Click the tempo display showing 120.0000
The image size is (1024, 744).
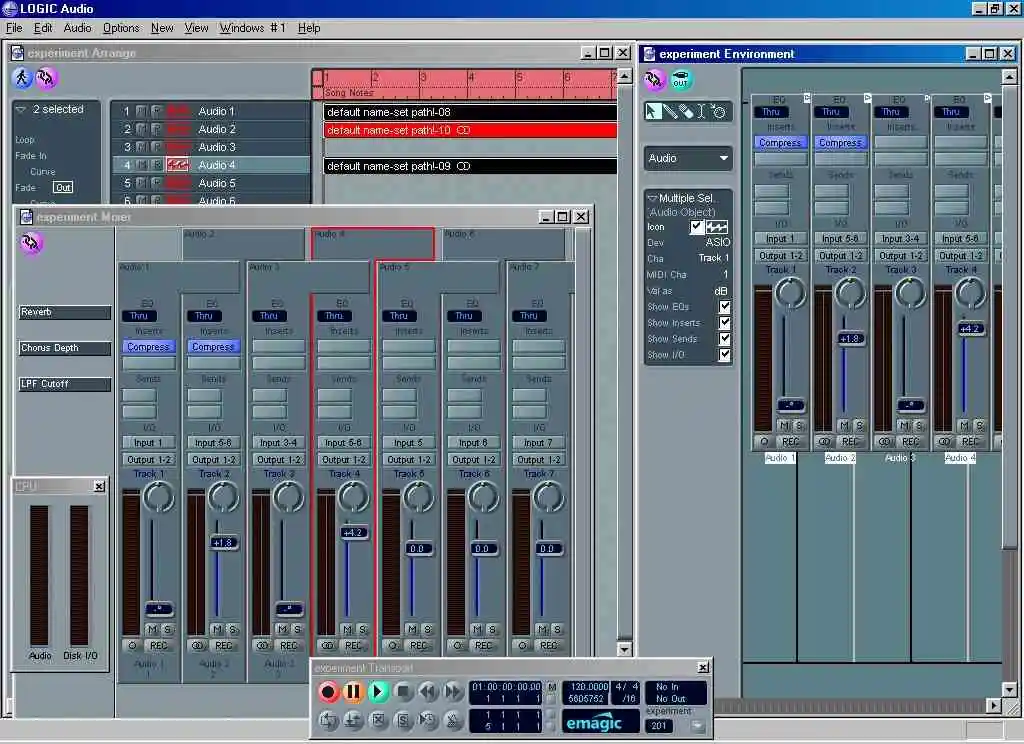click(x=587, y=687)
